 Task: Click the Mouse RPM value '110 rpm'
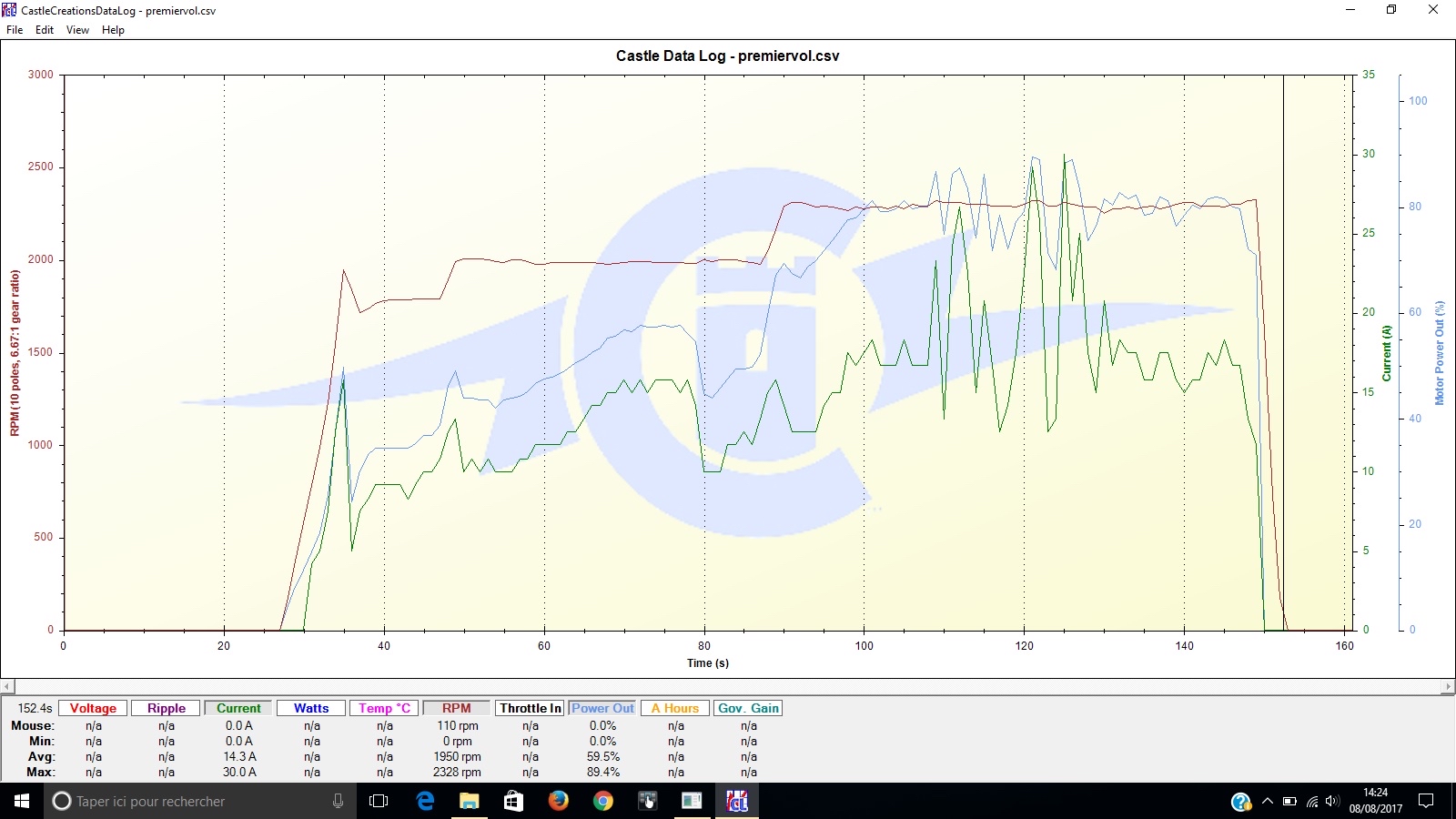(457, 725)
